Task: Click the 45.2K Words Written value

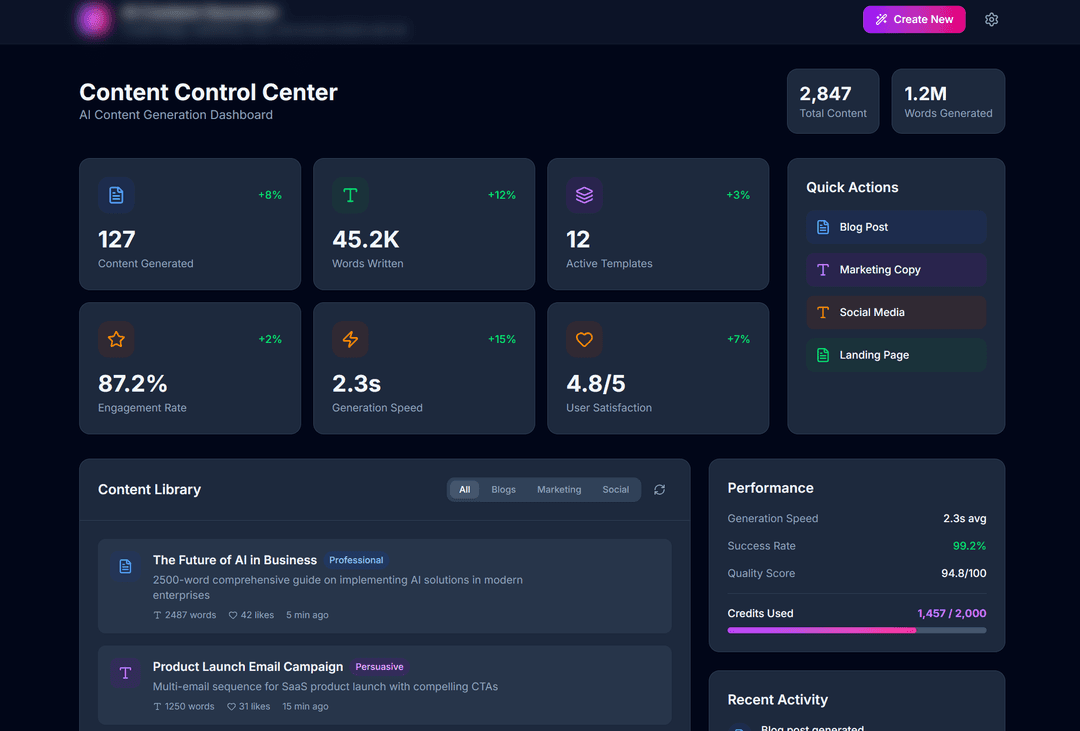Action: coord(366,240)
